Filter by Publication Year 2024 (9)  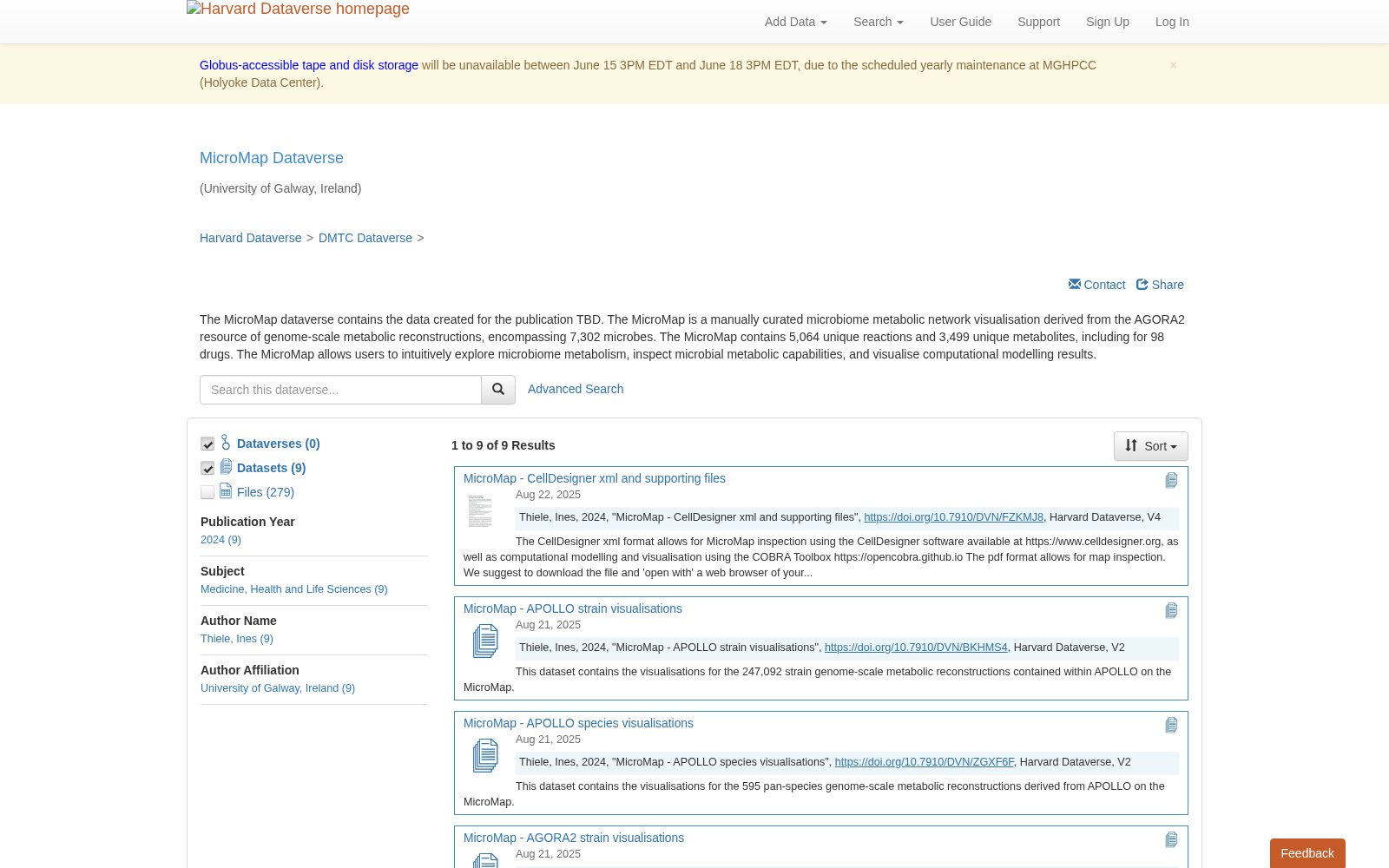221,540
